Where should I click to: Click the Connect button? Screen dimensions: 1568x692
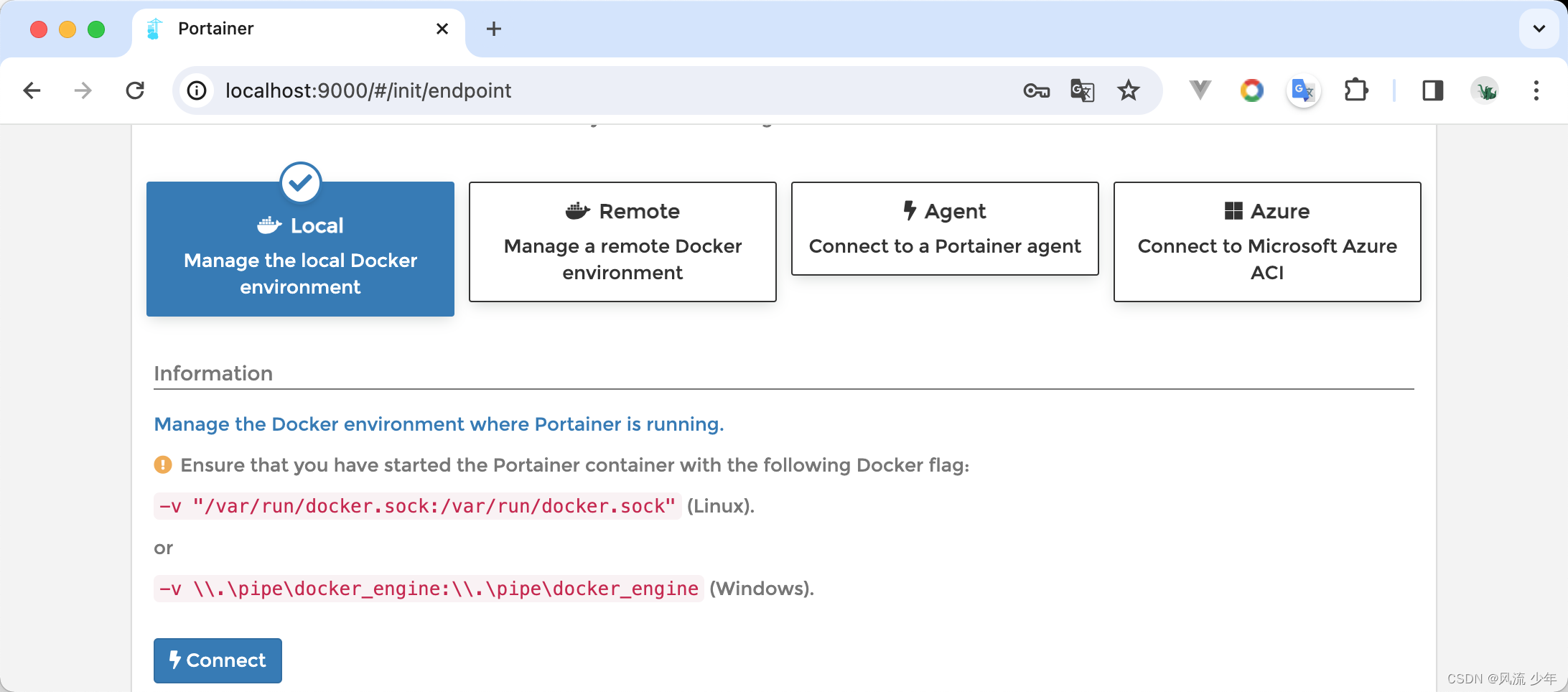coord(218,660)
